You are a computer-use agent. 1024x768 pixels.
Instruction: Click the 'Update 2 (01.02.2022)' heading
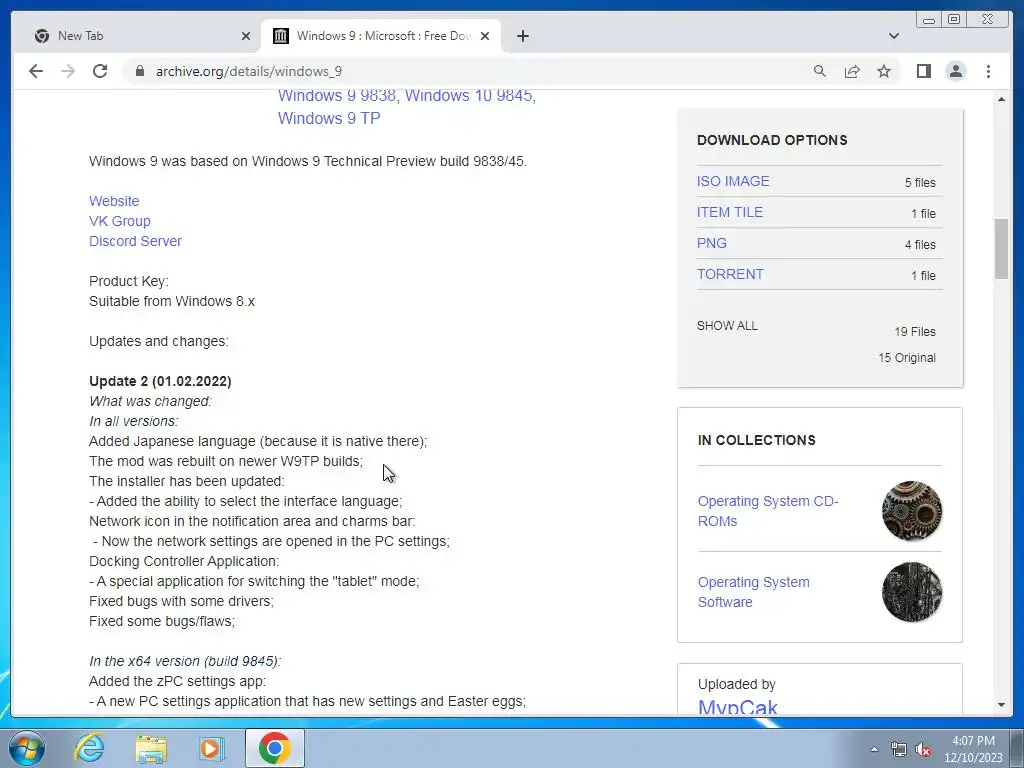tap(160, 381)
